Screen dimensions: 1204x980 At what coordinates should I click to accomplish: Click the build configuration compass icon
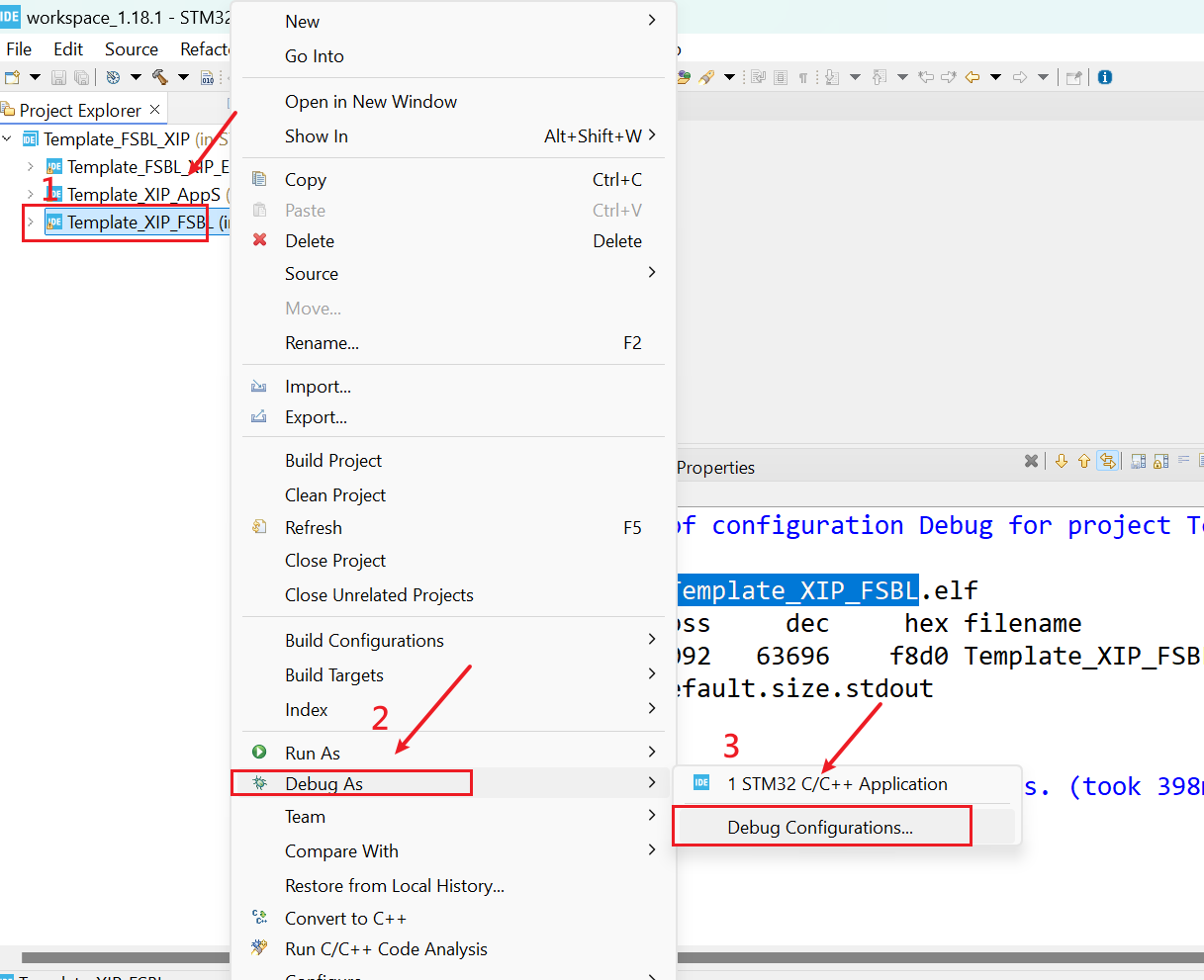click(x=113, y=77)
